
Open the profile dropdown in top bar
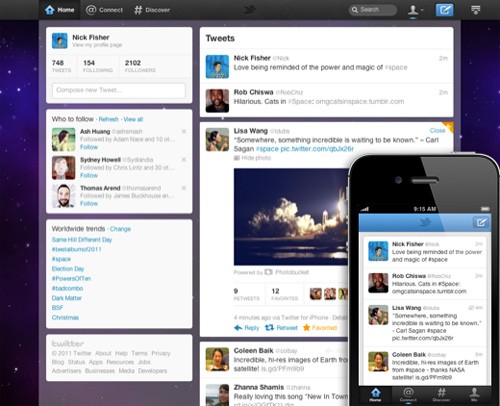[415, 10]
